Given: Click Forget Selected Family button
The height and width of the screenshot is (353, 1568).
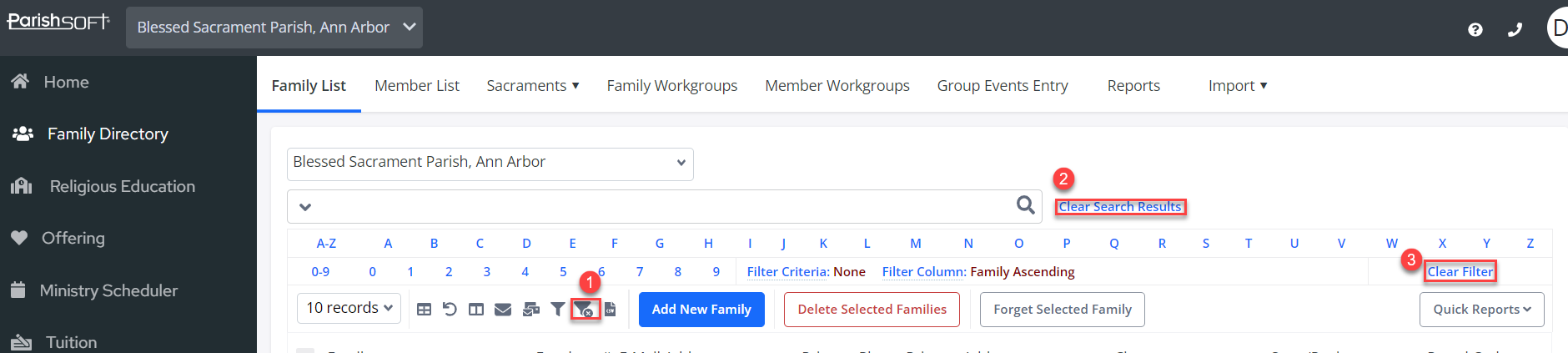Looking at the screenshot, I should pyautogui.click(x=1063, y=310).
